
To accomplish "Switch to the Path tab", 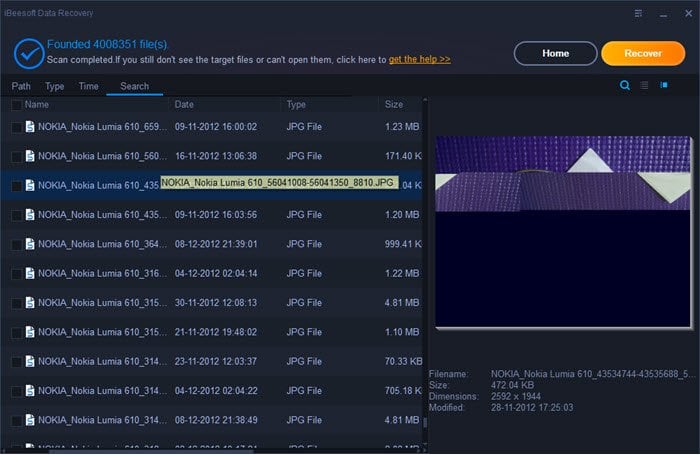I will (x=21, y=86).
